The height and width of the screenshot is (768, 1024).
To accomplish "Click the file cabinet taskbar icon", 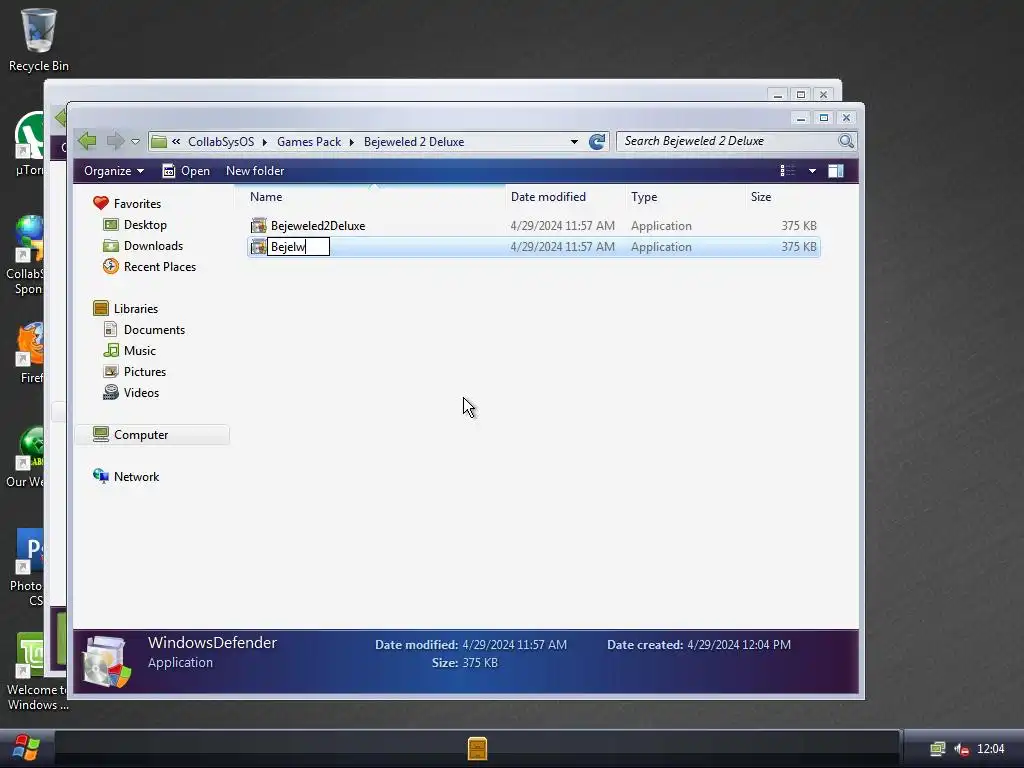I will pos(477,748).
